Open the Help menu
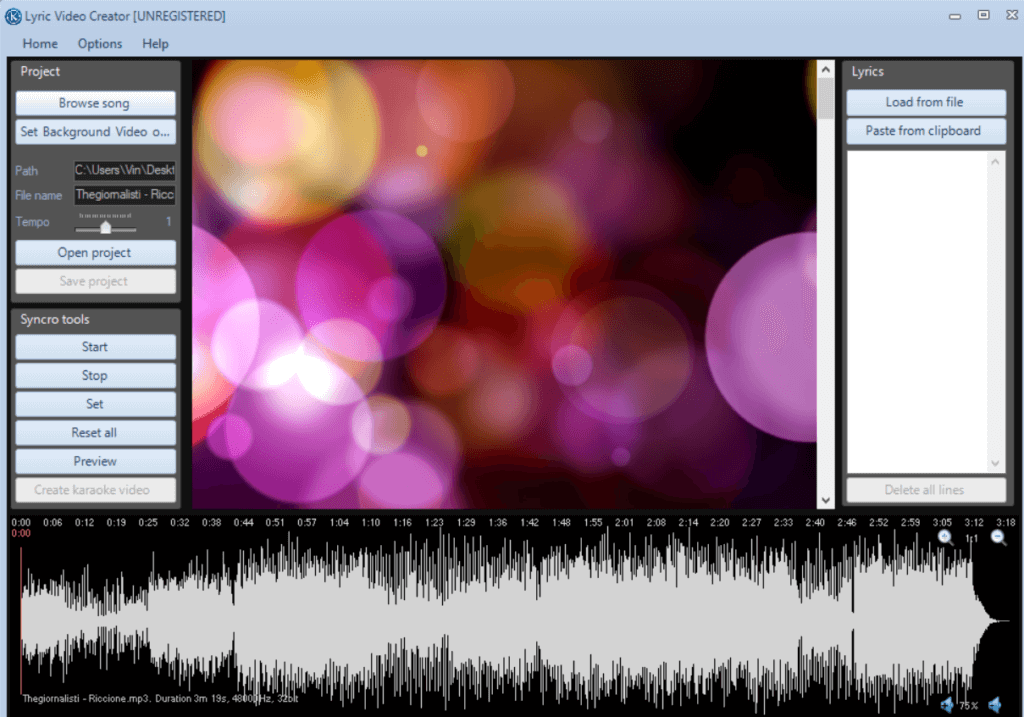This screenshot has width=1024, height=717. coord(155,44)
